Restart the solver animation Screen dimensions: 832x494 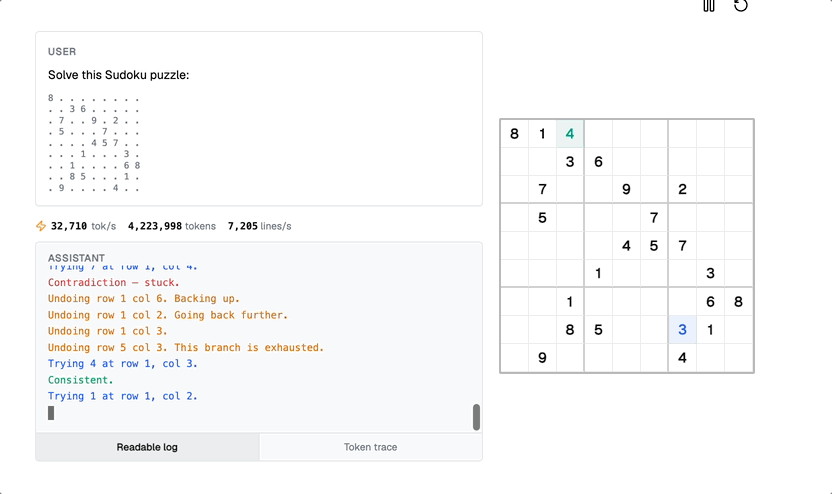tap(741, 6)
